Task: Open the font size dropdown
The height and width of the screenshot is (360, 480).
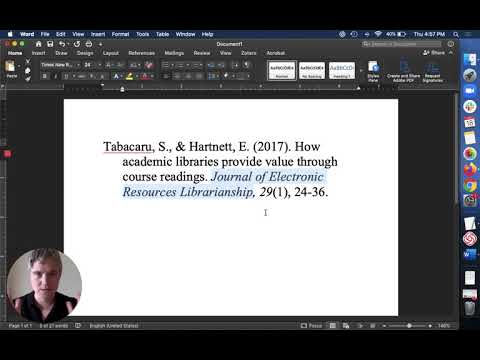Action: (x=100, y=65)
